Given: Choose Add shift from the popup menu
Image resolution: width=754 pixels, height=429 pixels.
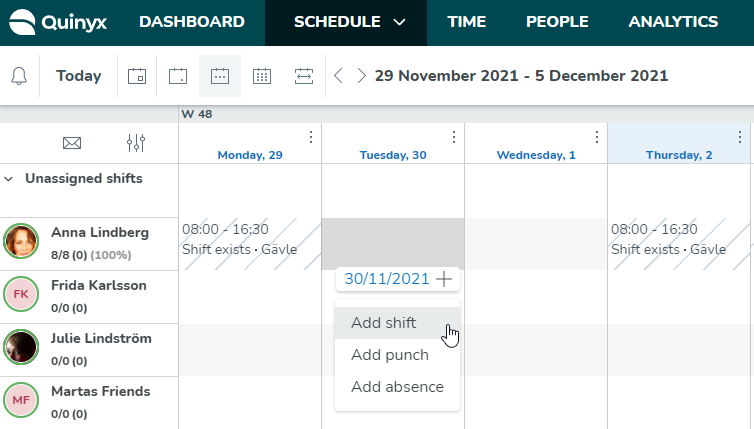Looking at the screenshot, I should pos(397,323).
